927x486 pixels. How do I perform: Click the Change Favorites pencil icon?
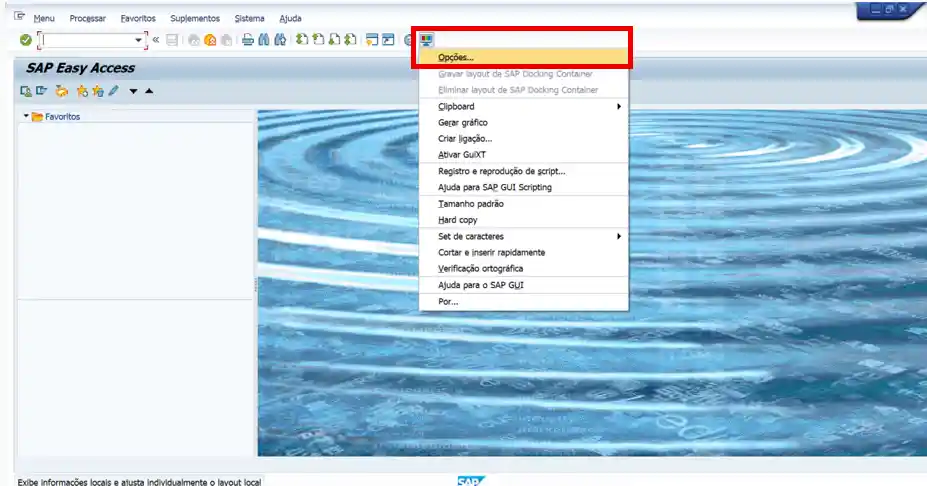click(x=114, y=91)
